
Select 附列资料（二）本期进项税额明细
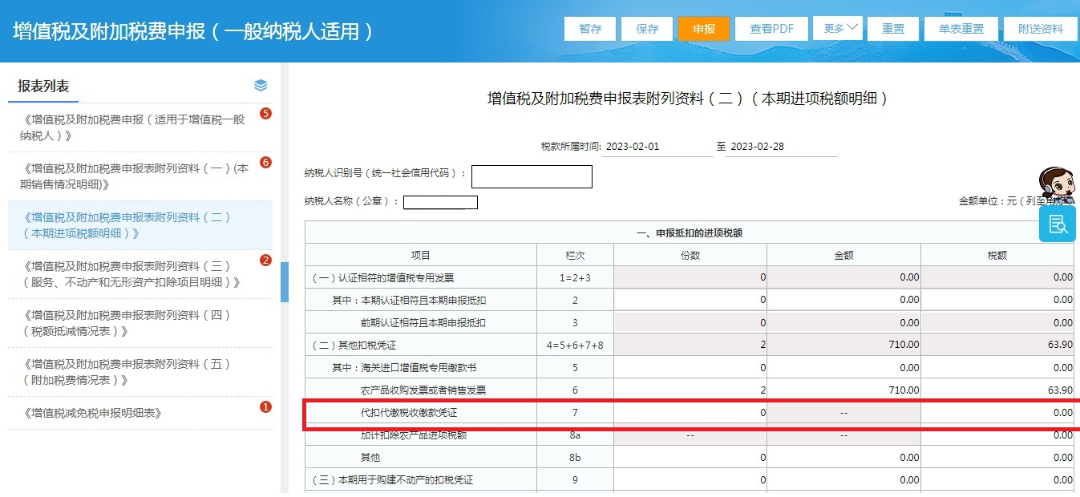tap(141, 225)
